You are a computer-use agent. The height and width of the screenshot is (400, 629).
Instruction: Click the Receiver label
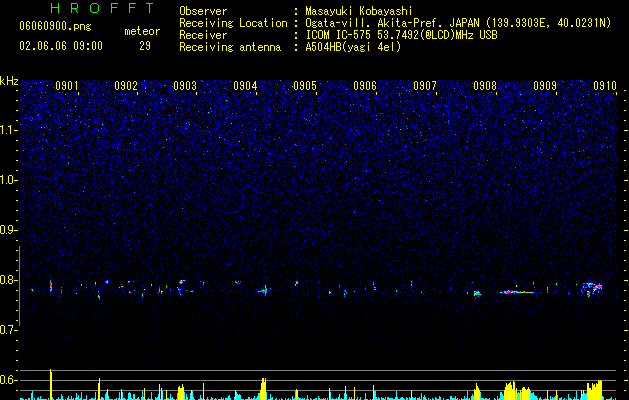[x=203, y=35]
